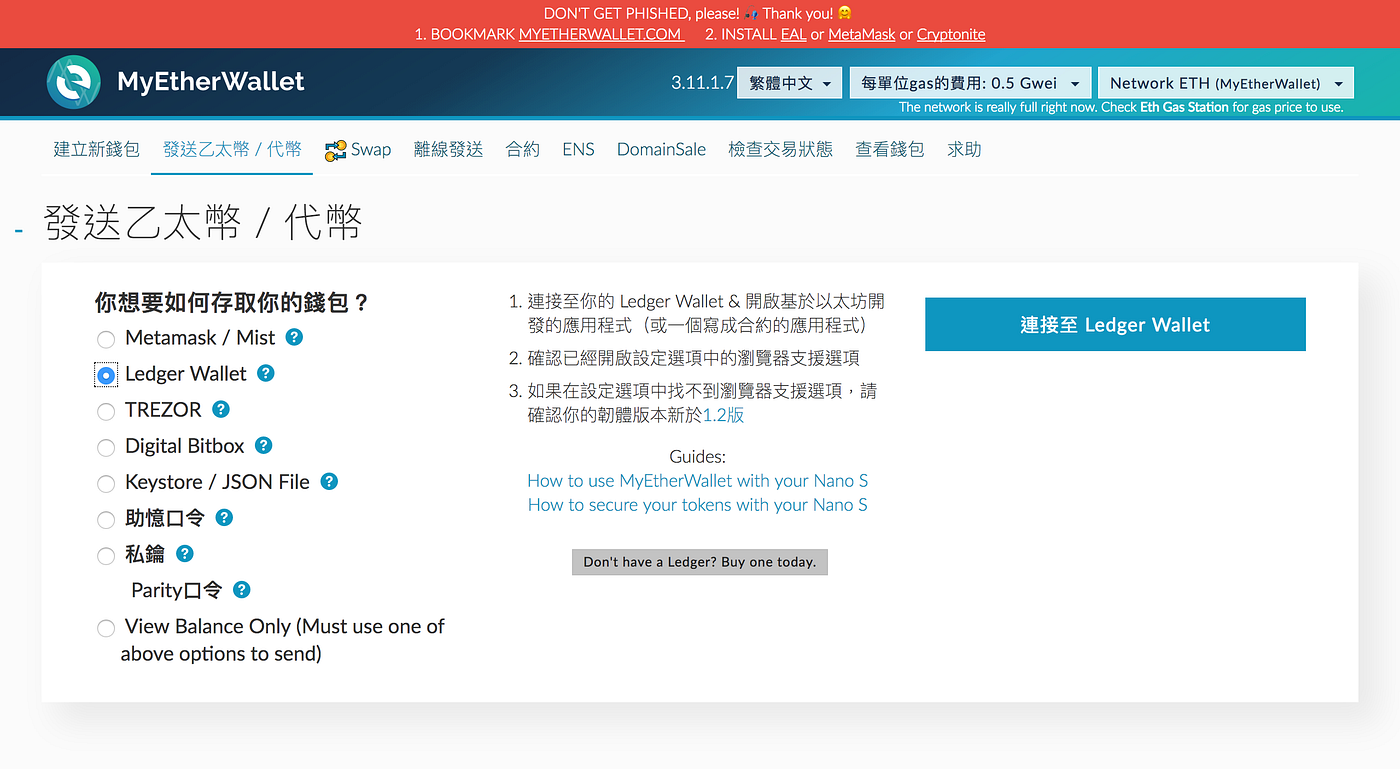The height and width of the screenshot is (769, 1400).
Task: Select the Metamask / Mist radio button
Action: point(106,339)
